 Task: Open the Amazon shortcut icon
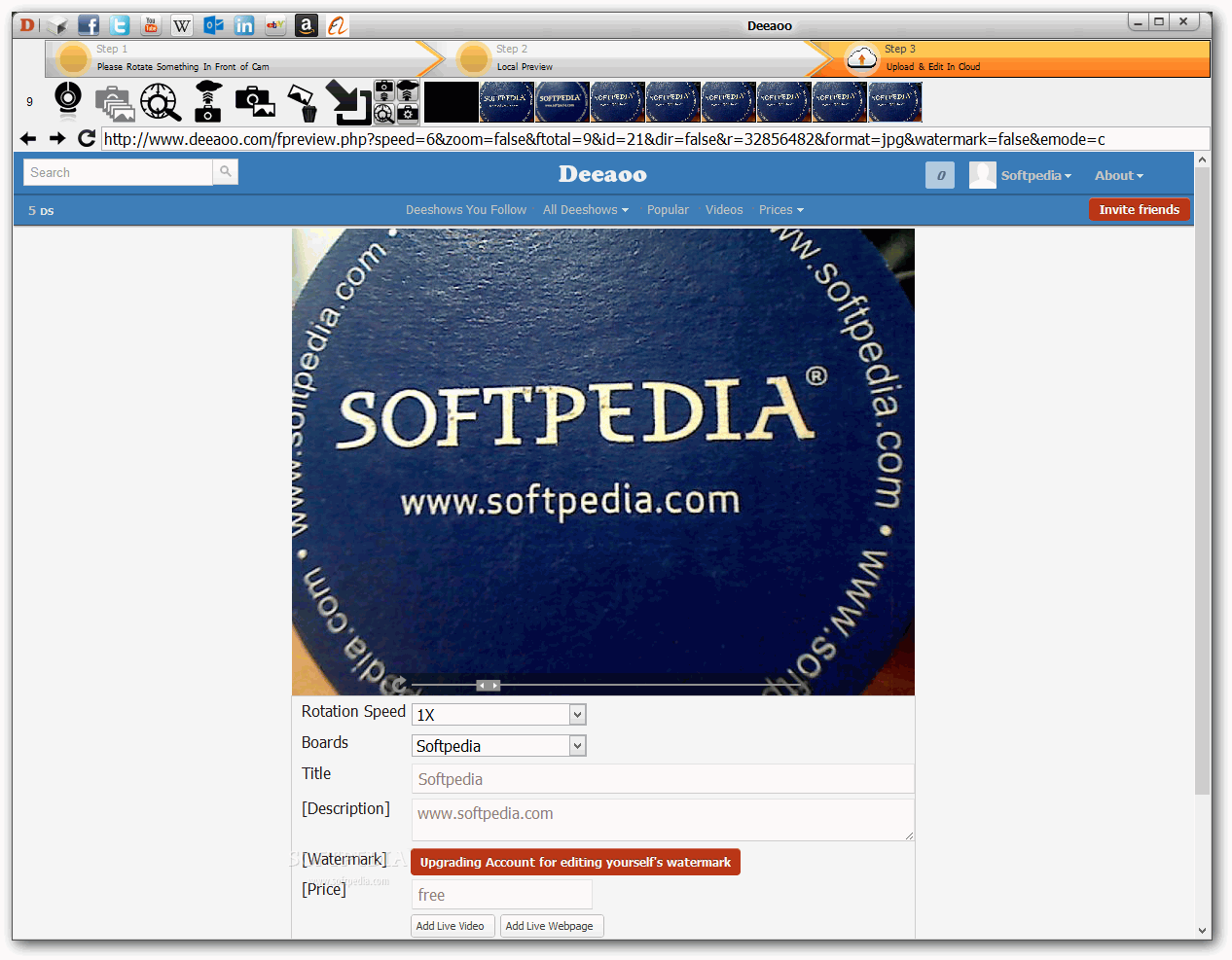click(307, 25)
